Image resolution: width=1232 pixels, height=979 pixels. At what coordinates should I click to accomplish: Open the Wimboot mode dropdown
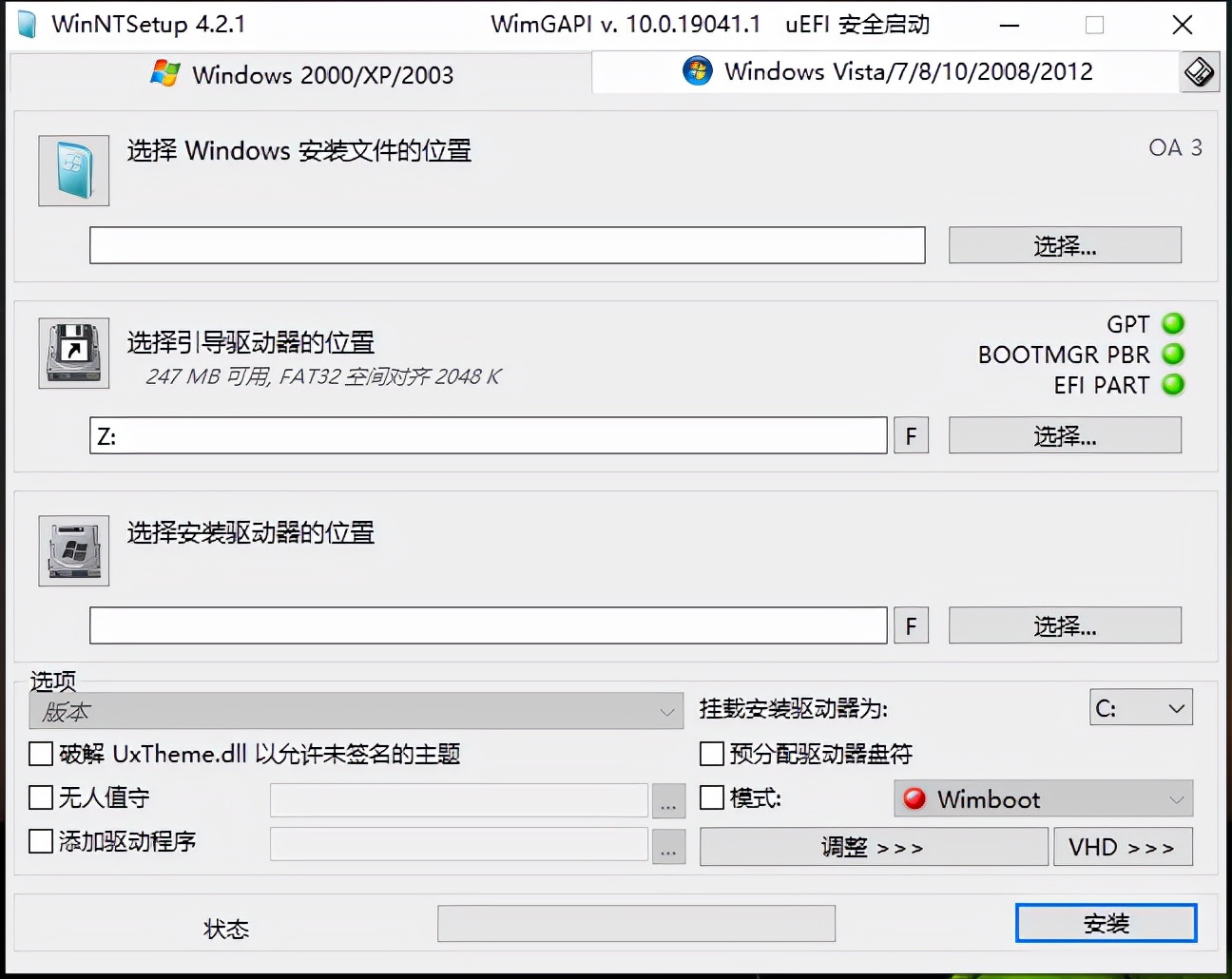pyautogui.click(x=1042, y=799)
